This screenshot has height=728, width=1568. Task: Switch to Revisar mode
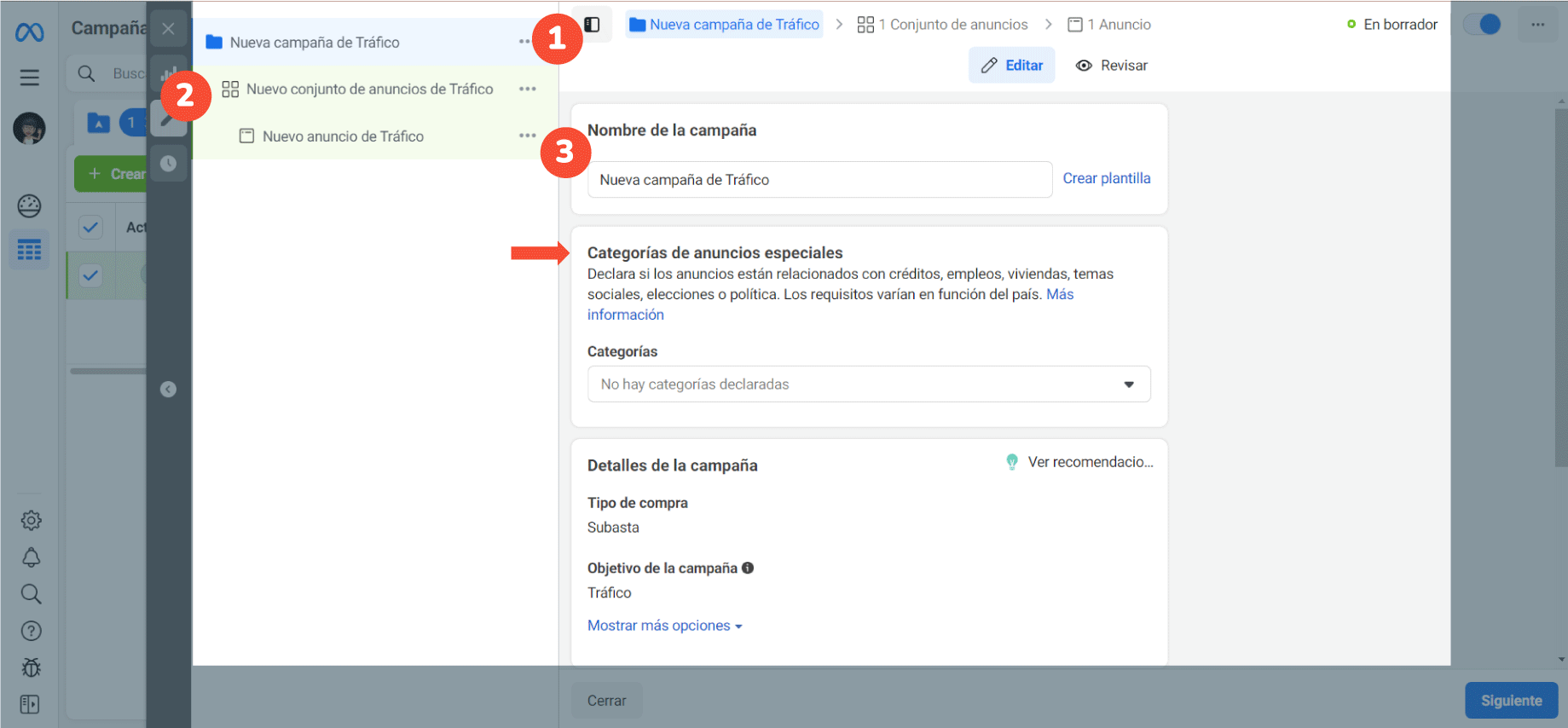pyautogui.click(x=1112, y=66)
